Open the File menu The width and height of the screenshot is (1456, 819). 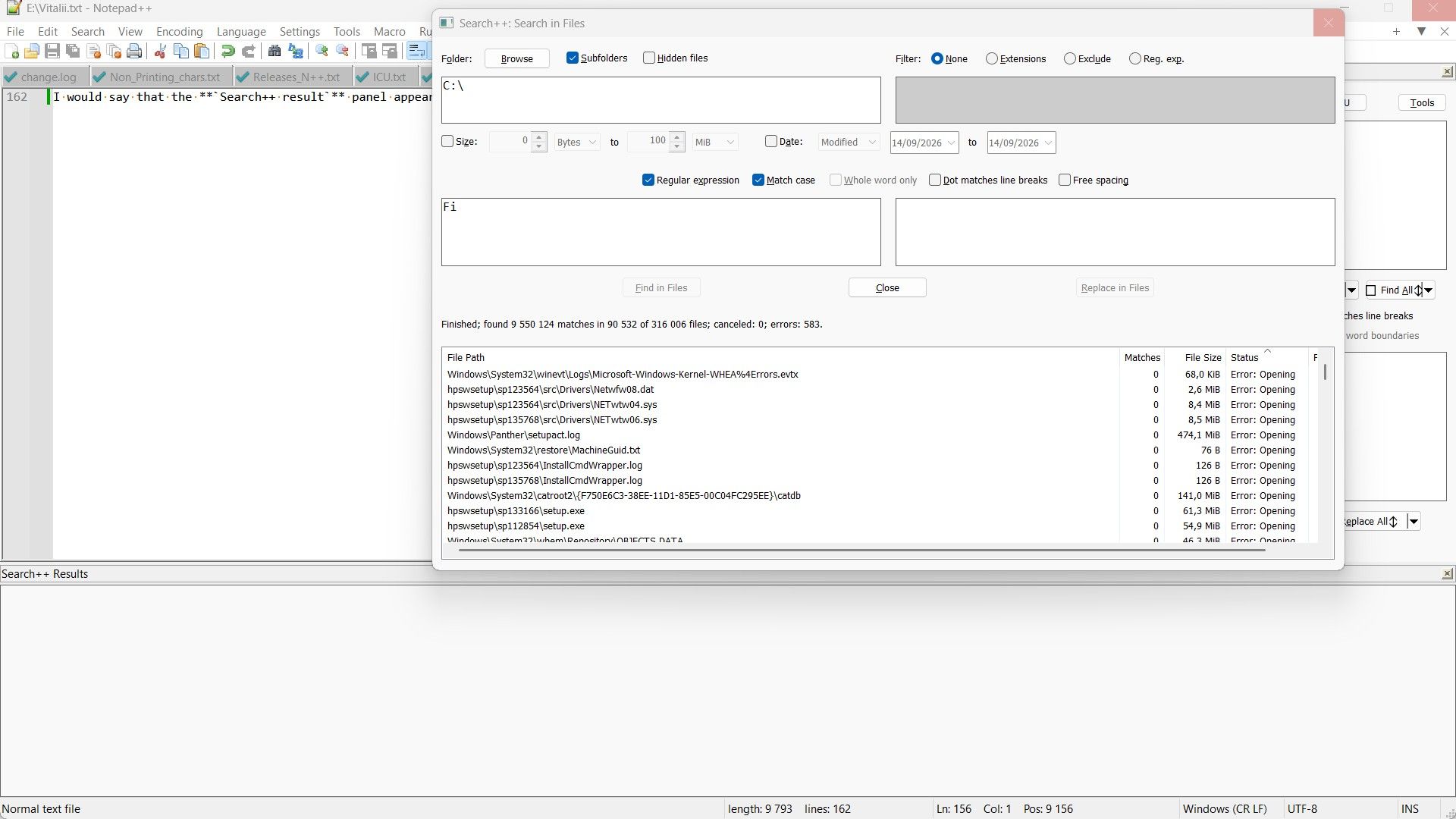[x=15, y=32]
